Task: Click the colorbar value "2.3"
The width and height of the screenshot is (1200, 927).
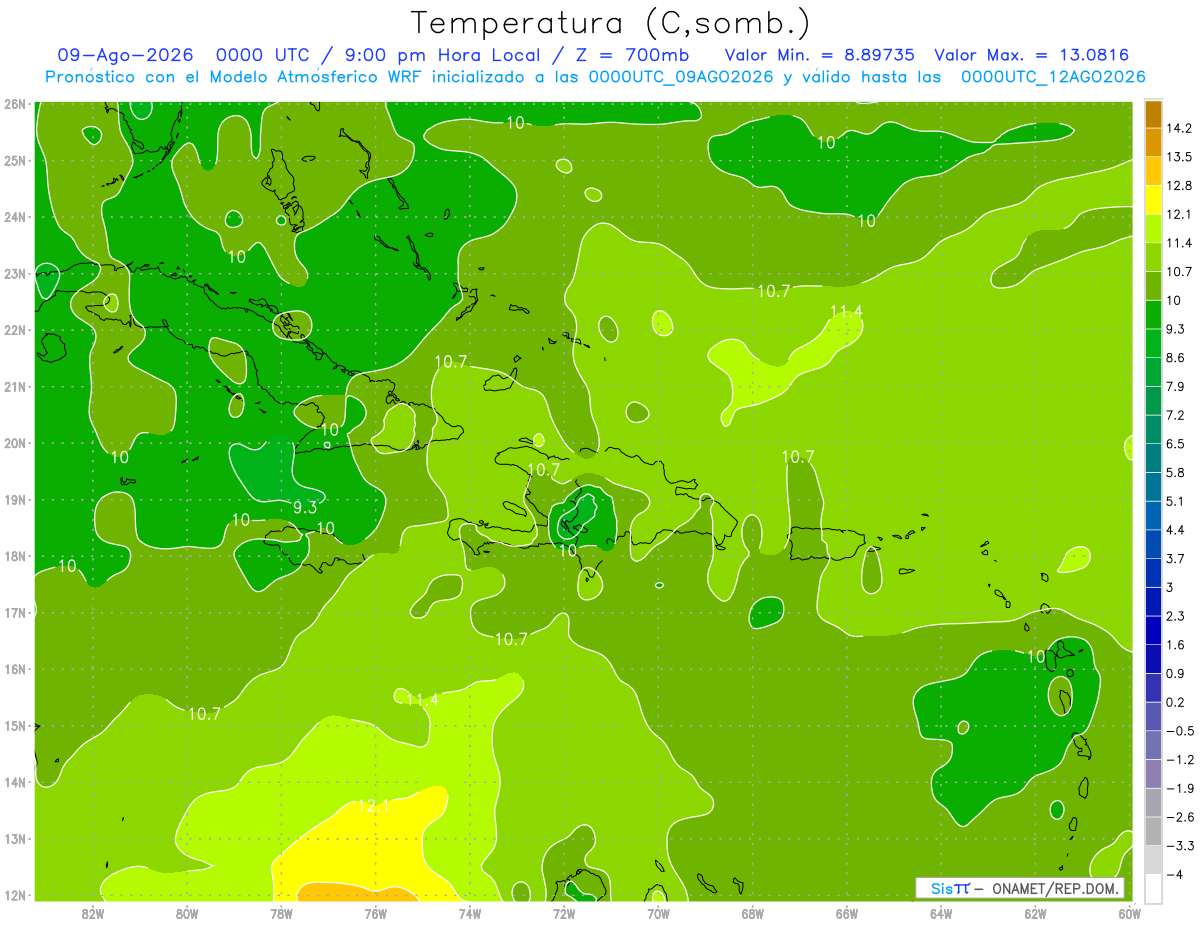Action: point(1175,616)
